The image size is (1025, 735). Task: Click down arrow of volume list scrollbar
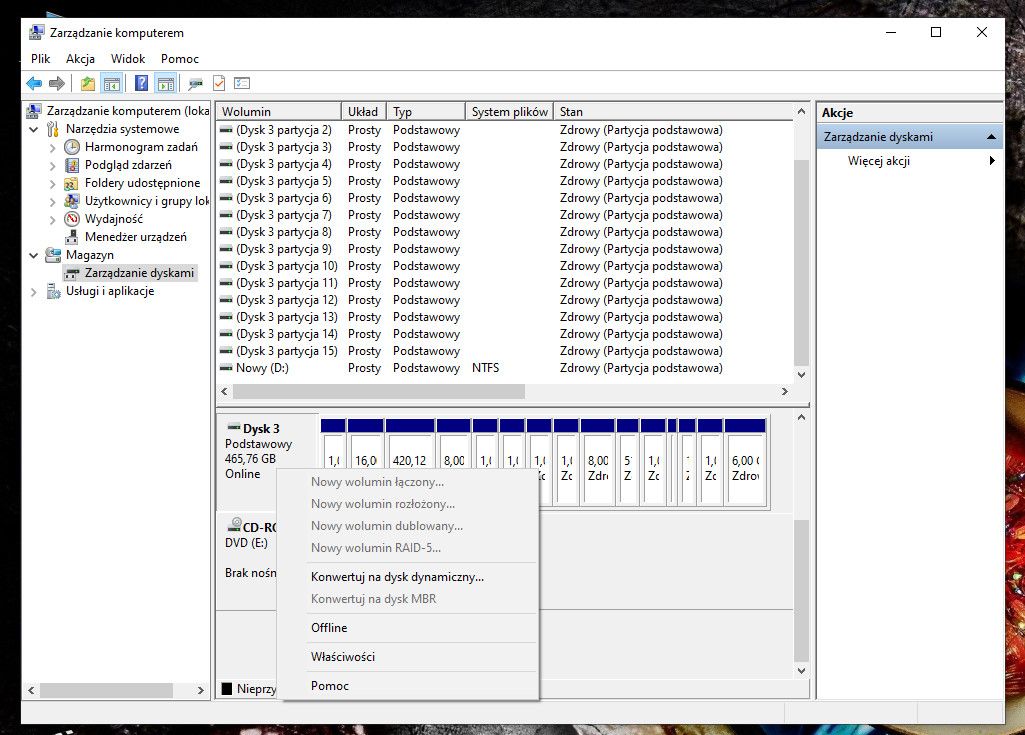[801, 375]
